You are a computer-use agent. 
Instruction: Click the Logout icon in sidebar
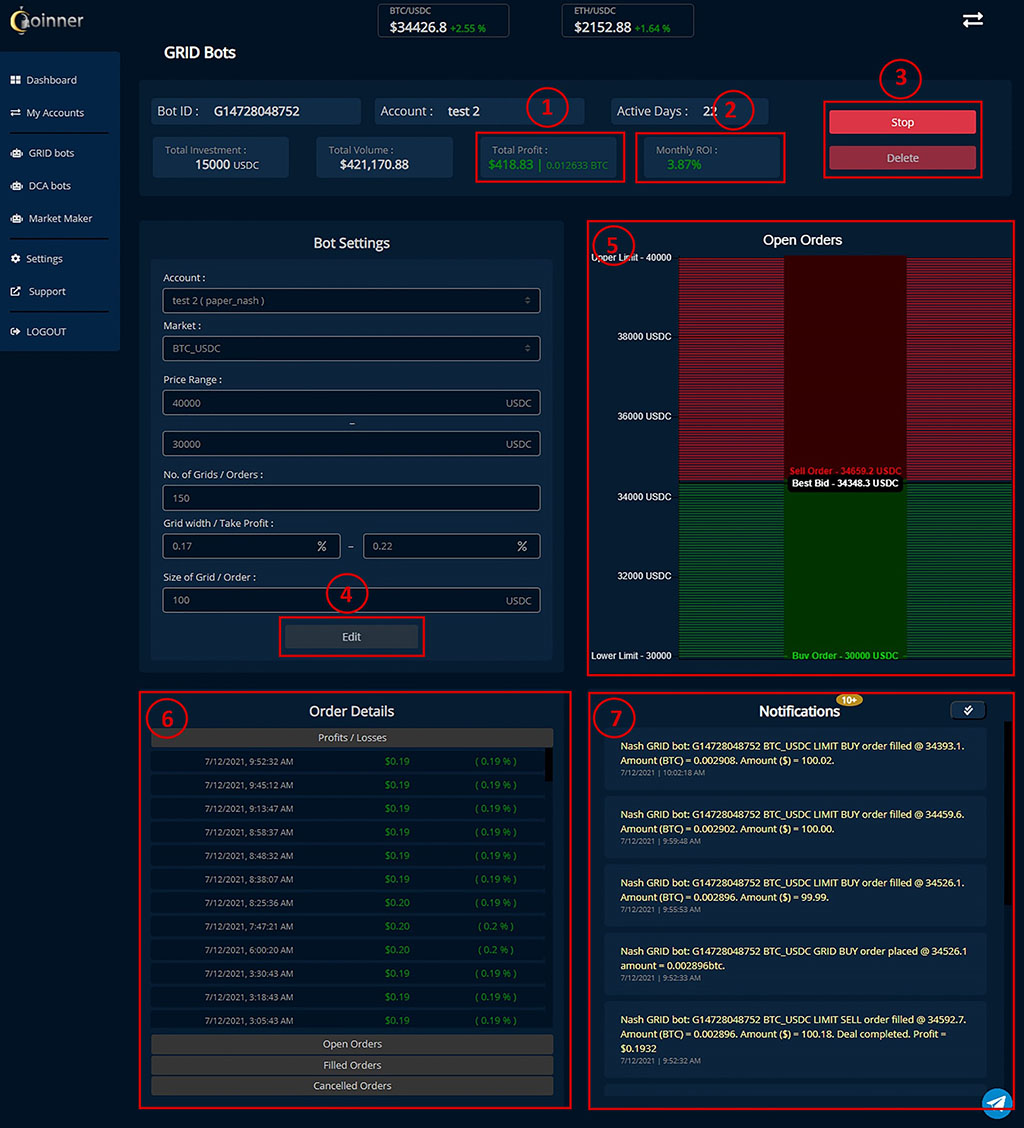tap(16, 332)
